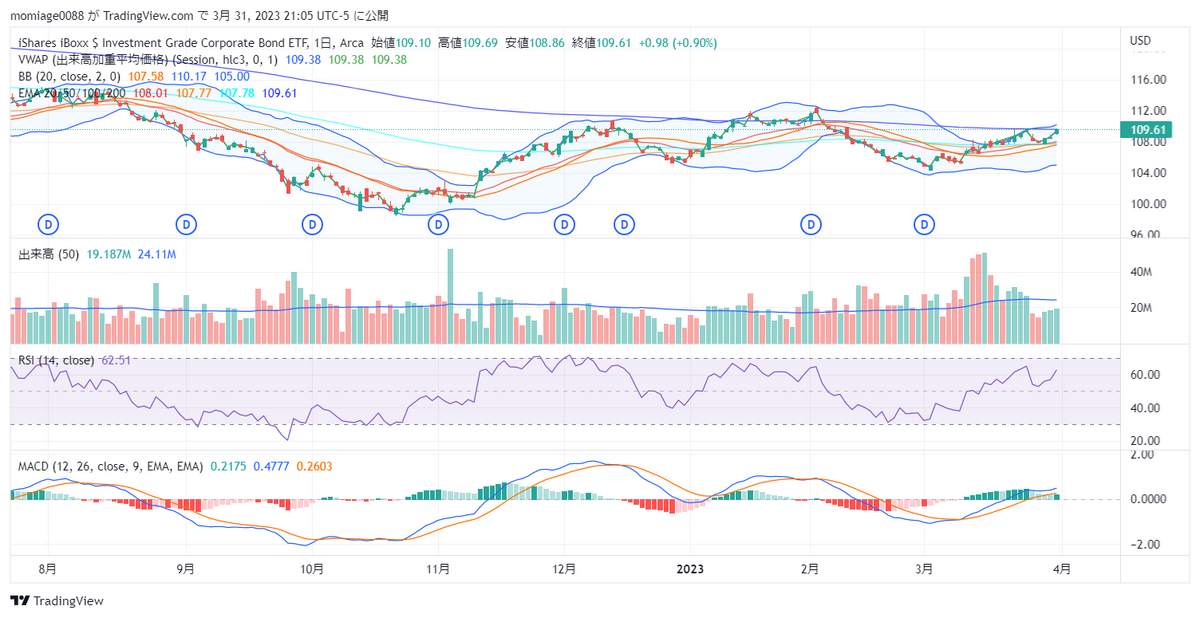
Task: Click the 116.00 price axis label
Action: coord(1147,79)
